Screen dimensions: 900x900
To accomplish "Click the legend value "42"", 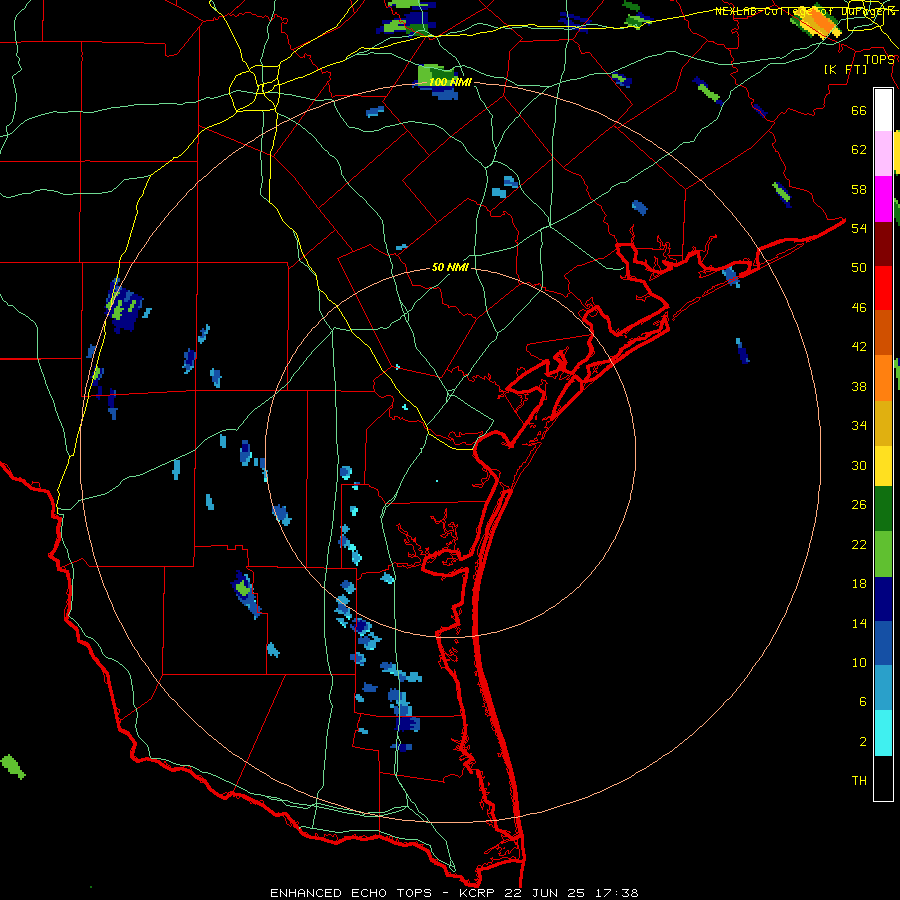I will pyautogui.click(x=859, y=347).
